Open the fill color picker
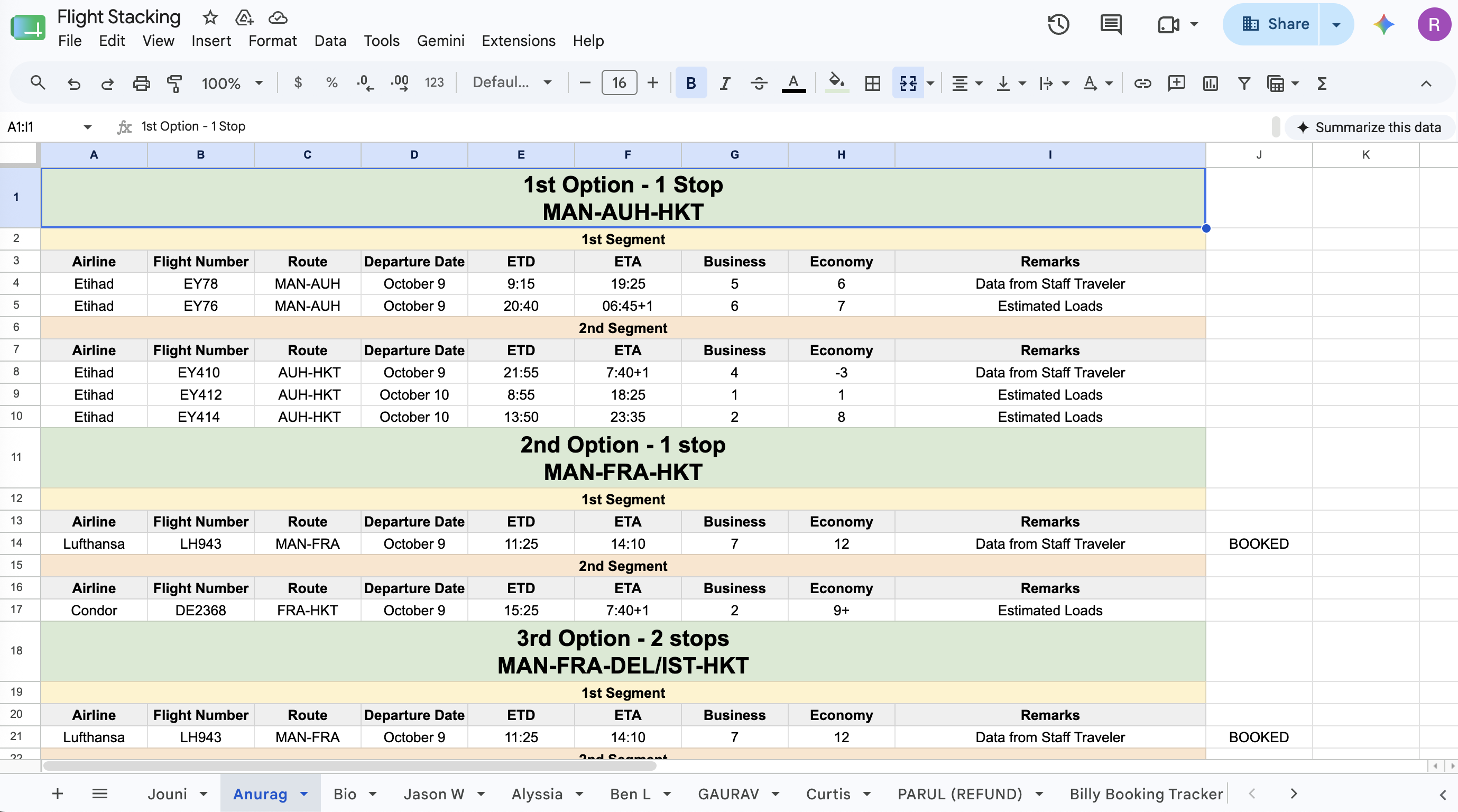Viewport: 1458px width, 812px height. coord(836,83)
